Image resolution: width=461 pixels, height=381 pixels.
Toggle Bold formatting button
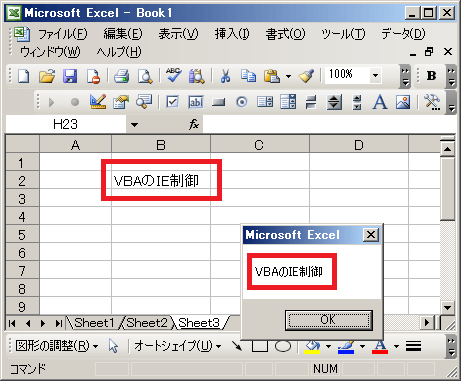click(x=431, y=76)
